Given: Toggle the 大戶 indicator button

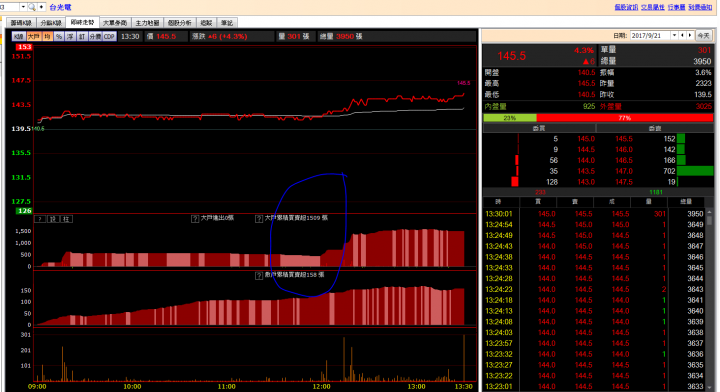Looking at the screenshot, I should (x=34, y=36).
